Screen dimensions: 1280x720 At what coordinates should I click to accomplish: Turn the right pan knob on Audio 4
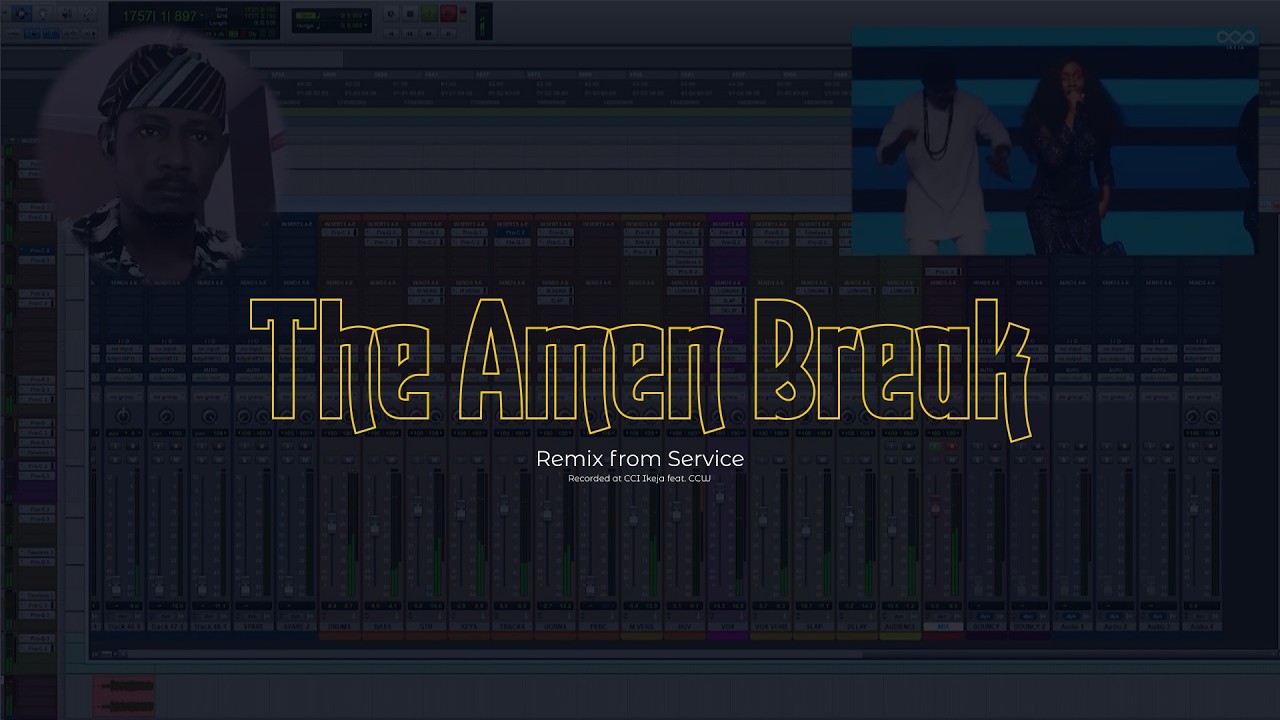point(1210,417)
